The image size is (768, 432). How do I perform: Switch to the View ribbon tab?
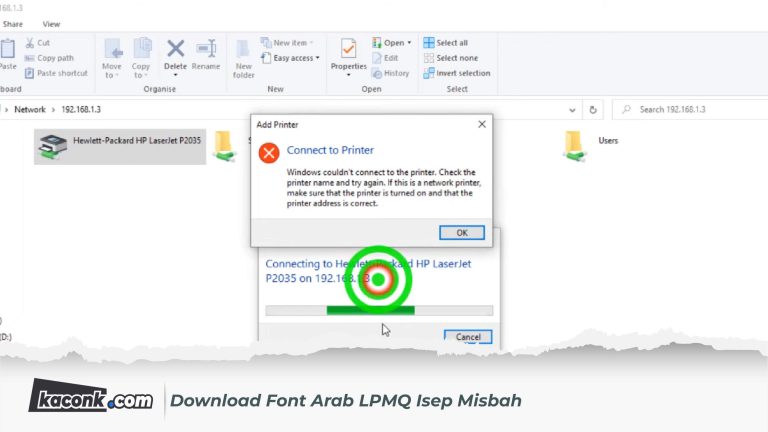(51, 24)
